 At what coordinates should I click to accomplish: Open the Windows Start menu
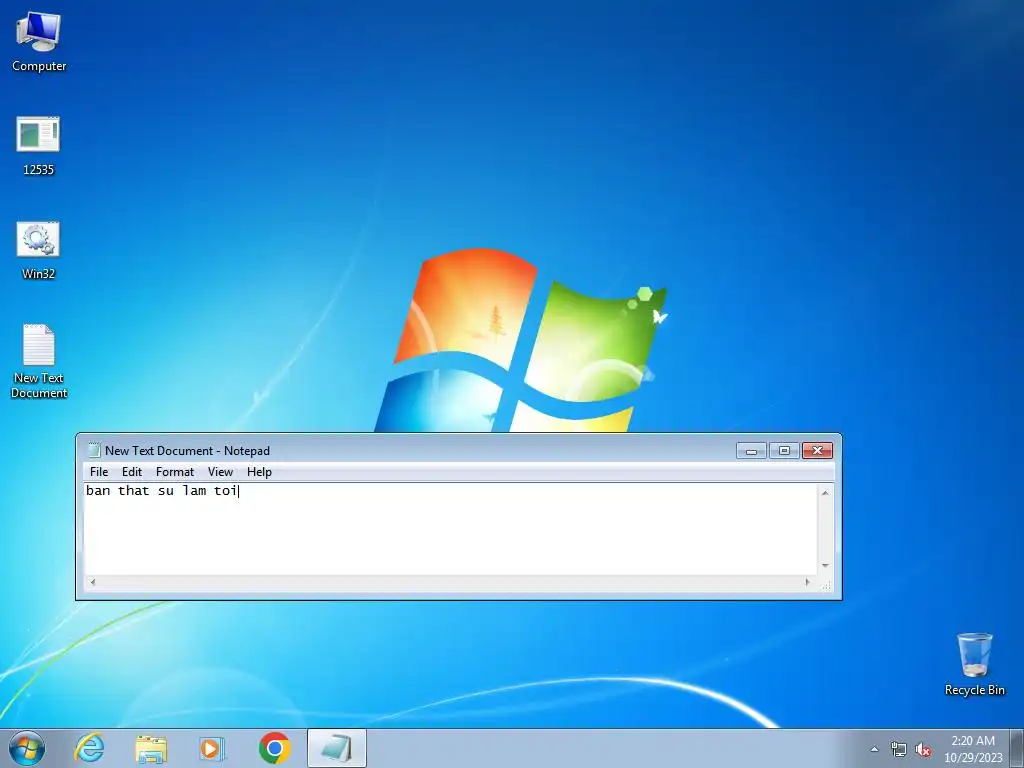click(x=27, y=748)
